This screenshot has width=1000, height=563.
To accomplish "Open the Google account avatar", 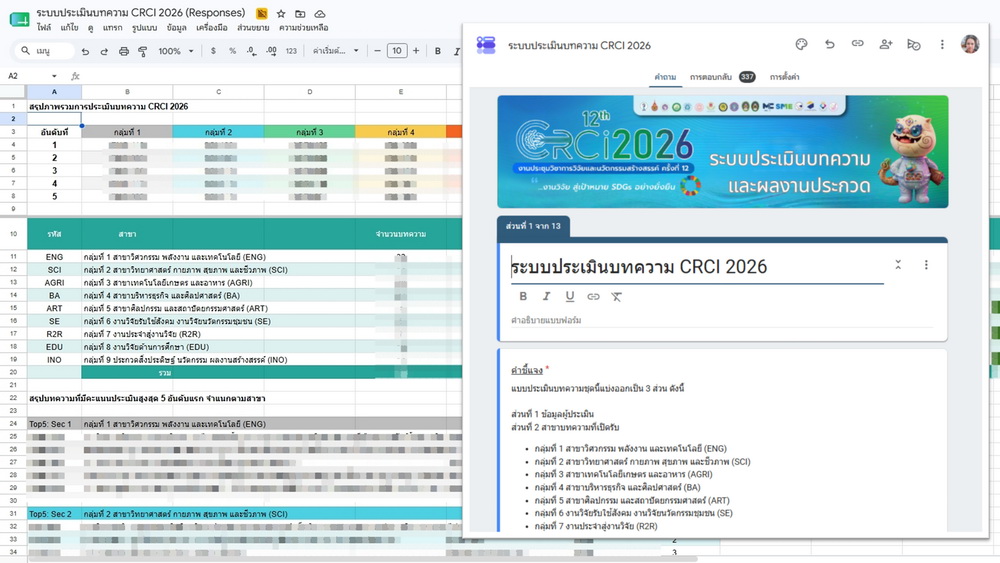I will tap(970, 44).
